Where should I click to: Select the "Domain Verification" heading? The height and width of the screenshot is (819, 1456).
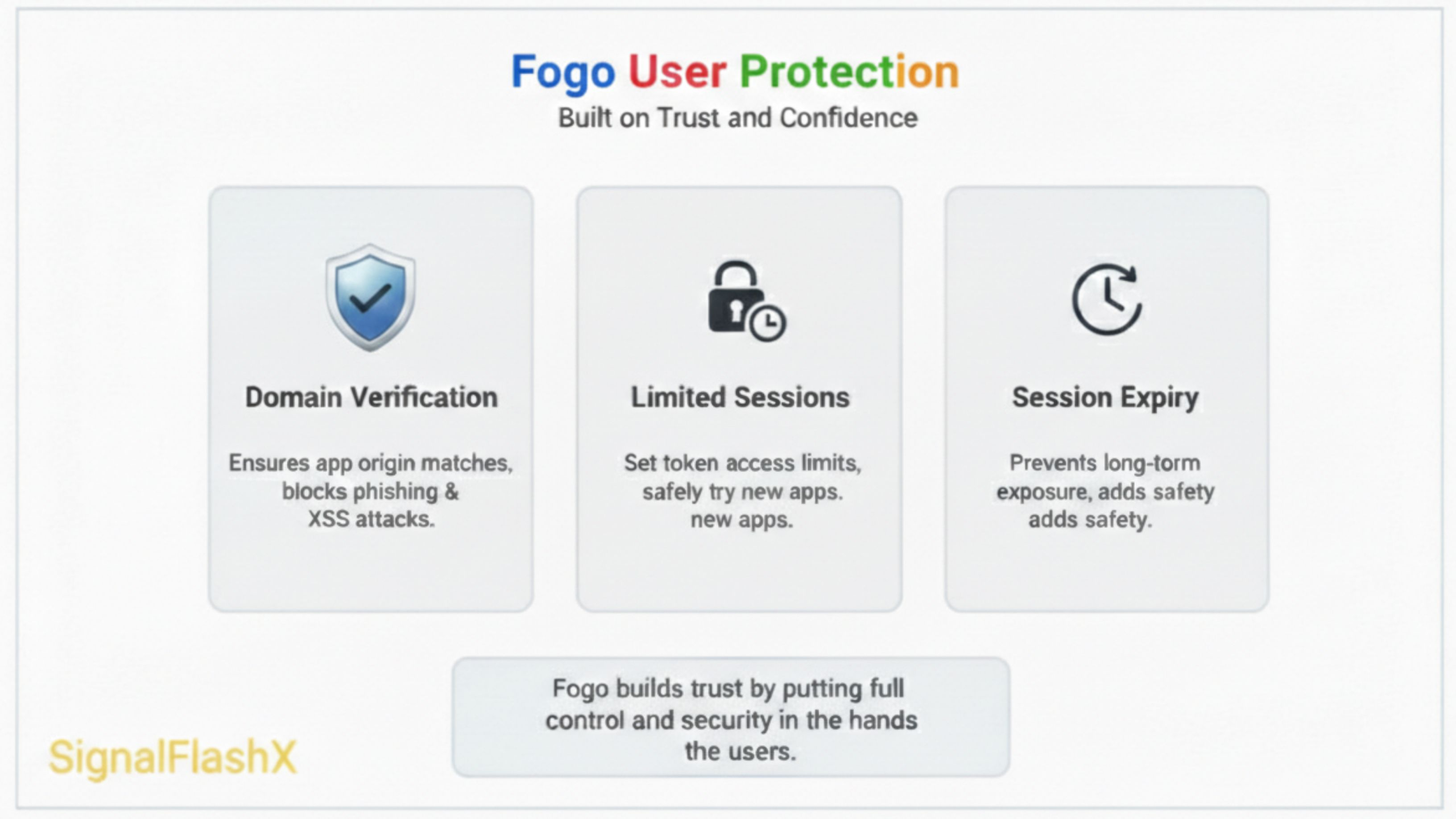point(371,397)
